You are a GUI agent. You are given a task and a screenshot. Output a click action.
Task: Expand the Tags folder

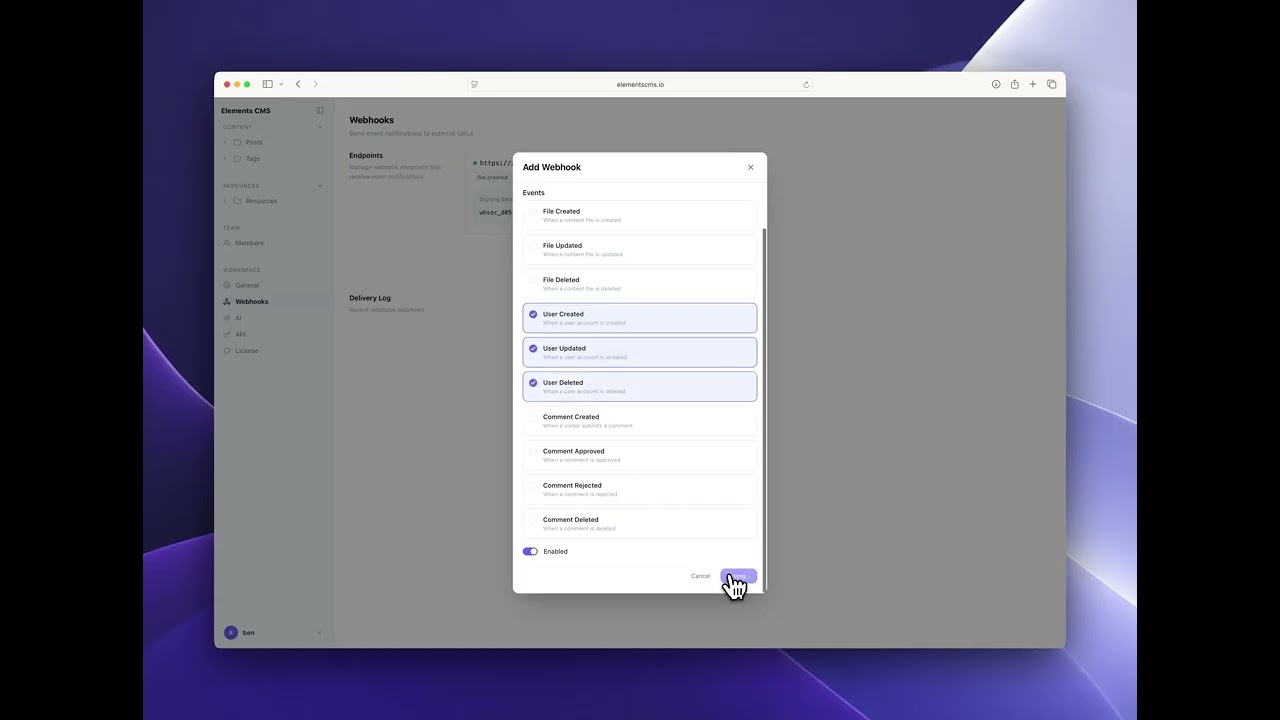pos(225,158)
